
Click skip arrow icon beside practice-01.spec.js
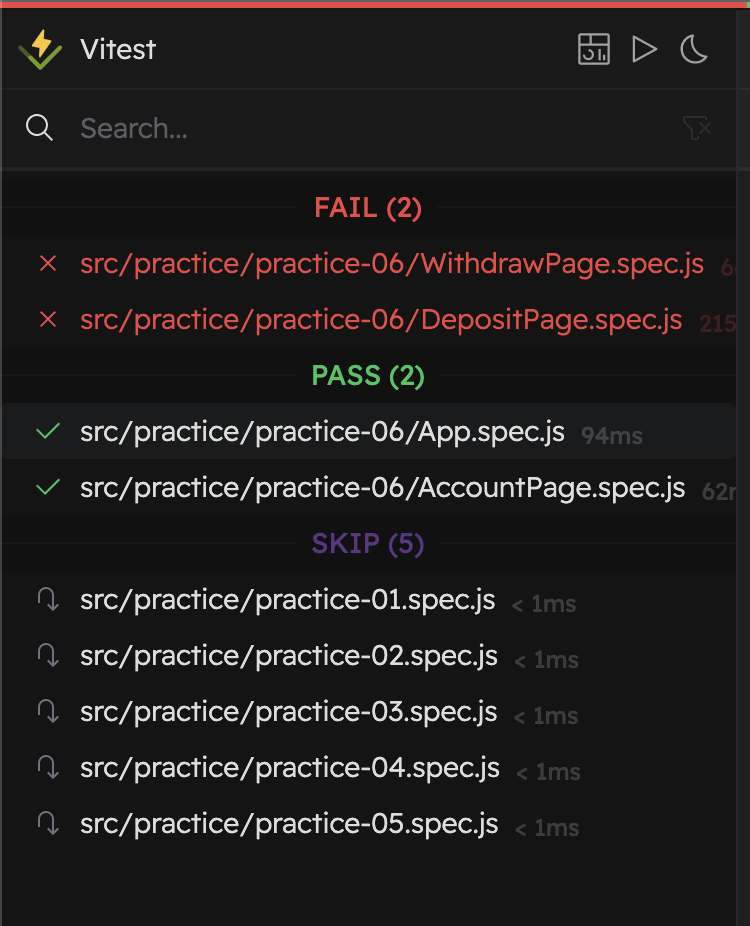[x=48, y=599]
